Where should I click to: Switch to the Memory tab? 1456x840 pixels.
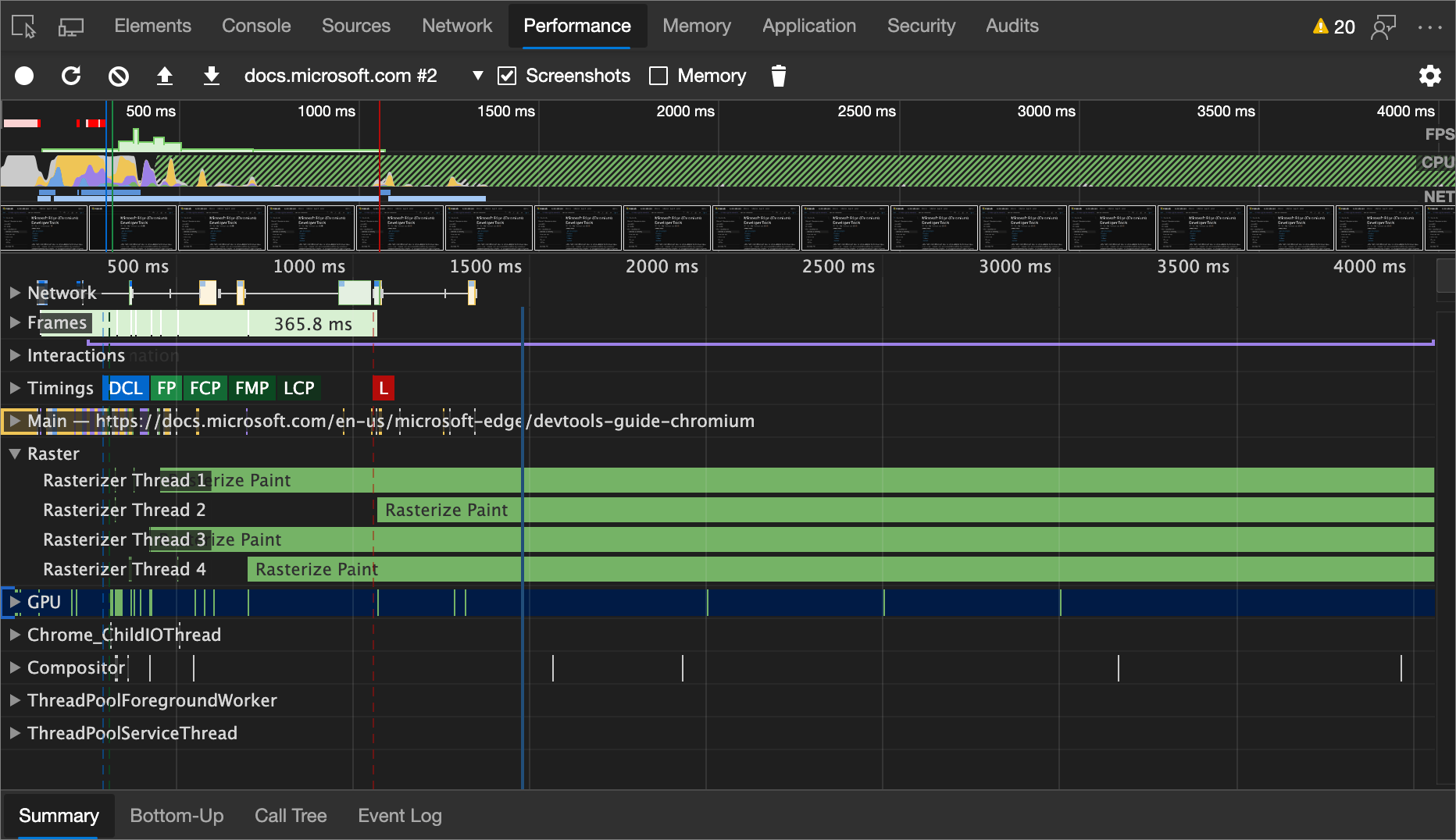tap(696, 25)
